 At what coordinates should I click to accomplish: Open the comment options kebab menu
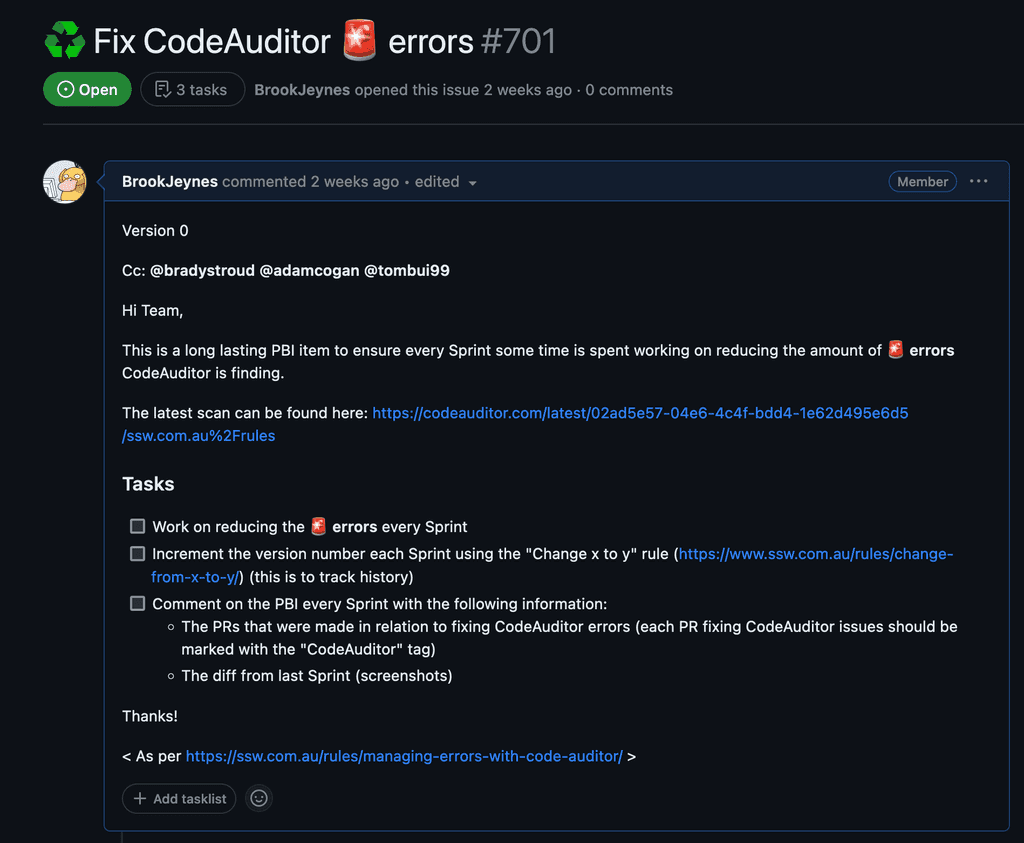pos(978,181)
